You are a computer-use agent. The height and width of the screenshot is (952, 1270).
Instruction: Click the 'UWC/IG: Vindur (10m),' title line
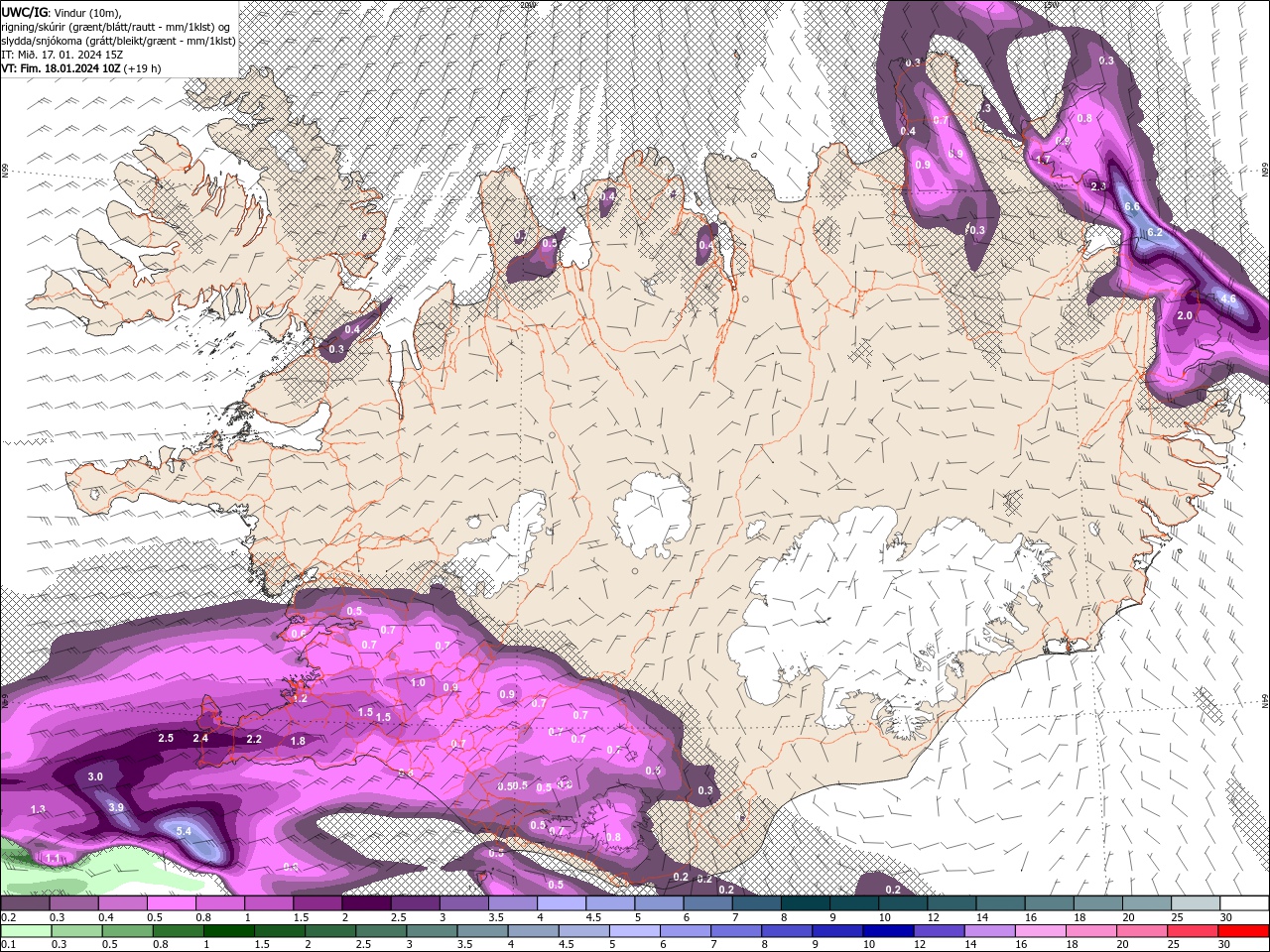click(x=62, y=12)
